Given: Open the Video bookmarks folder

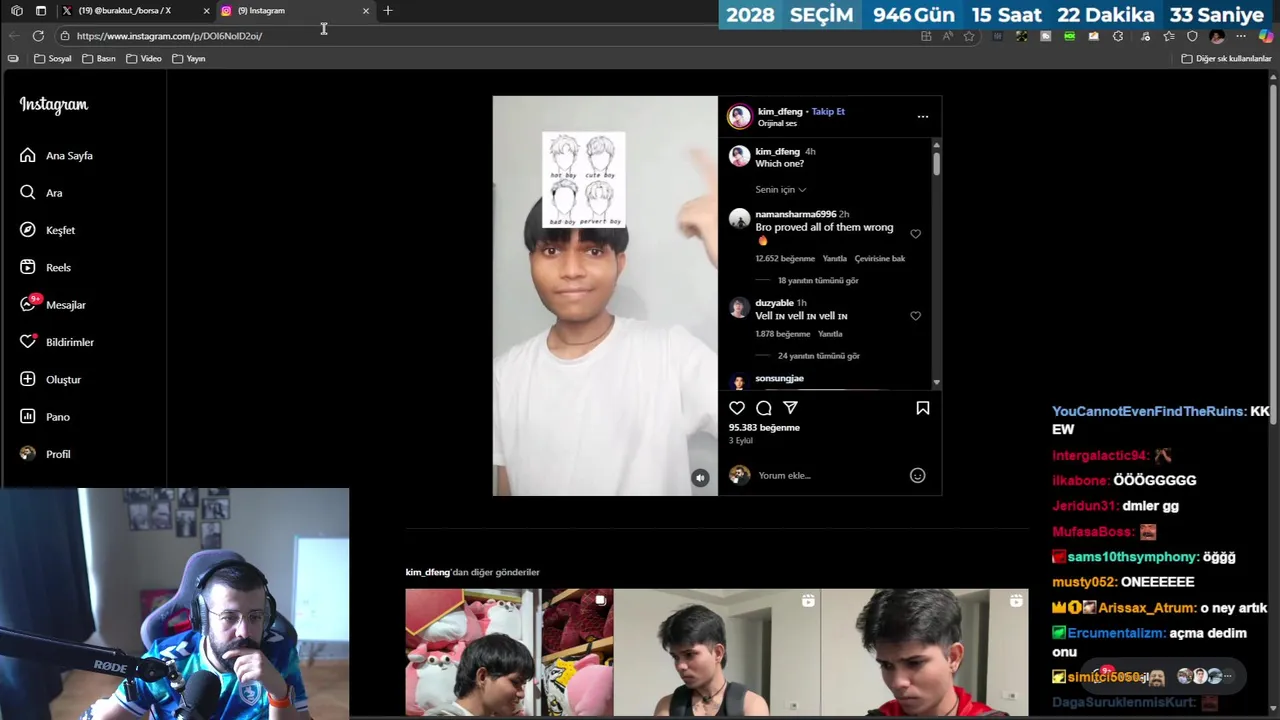Looking at the screenshot, I should click(x=144, y=59).
